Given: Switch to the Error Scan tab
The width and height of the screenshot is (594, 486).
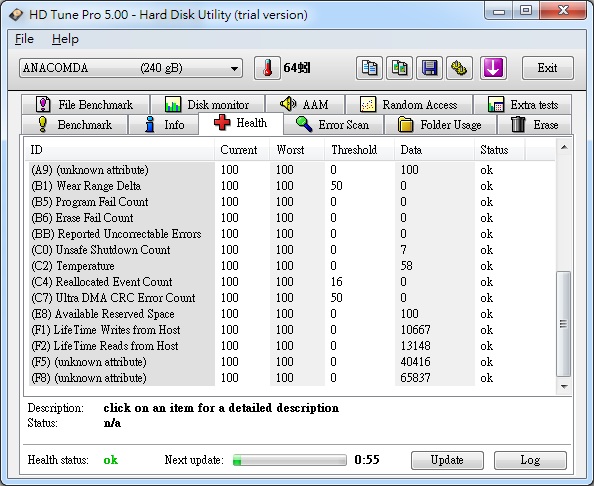Looking at the screenshot, I should coord(333,125).
